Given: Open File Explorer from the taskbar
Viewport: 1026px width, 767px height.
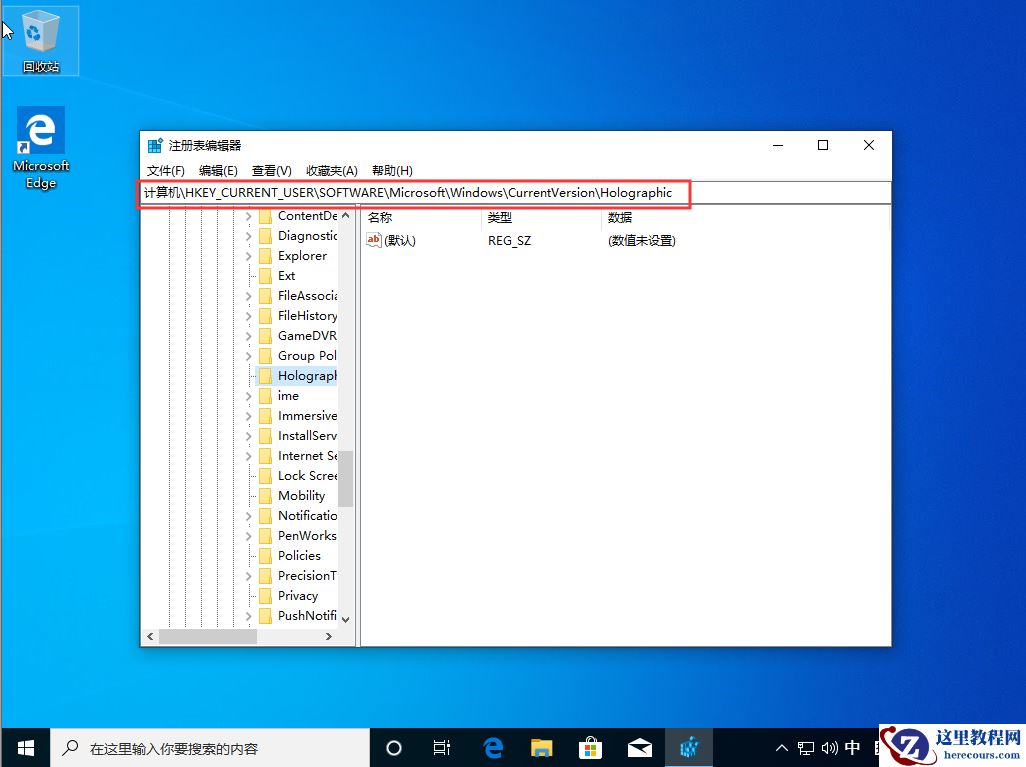Looking at the screenshot, I should (x=541, y=747).
